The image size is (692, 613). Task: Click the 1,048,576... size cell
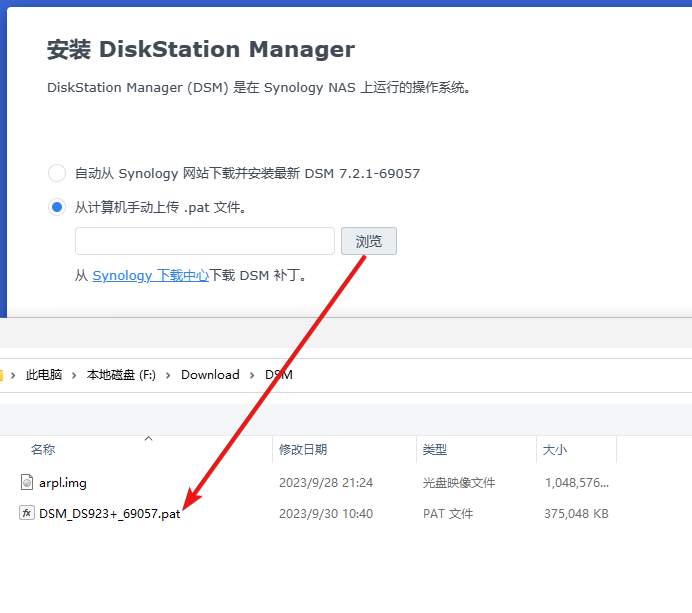click(577, 482)
